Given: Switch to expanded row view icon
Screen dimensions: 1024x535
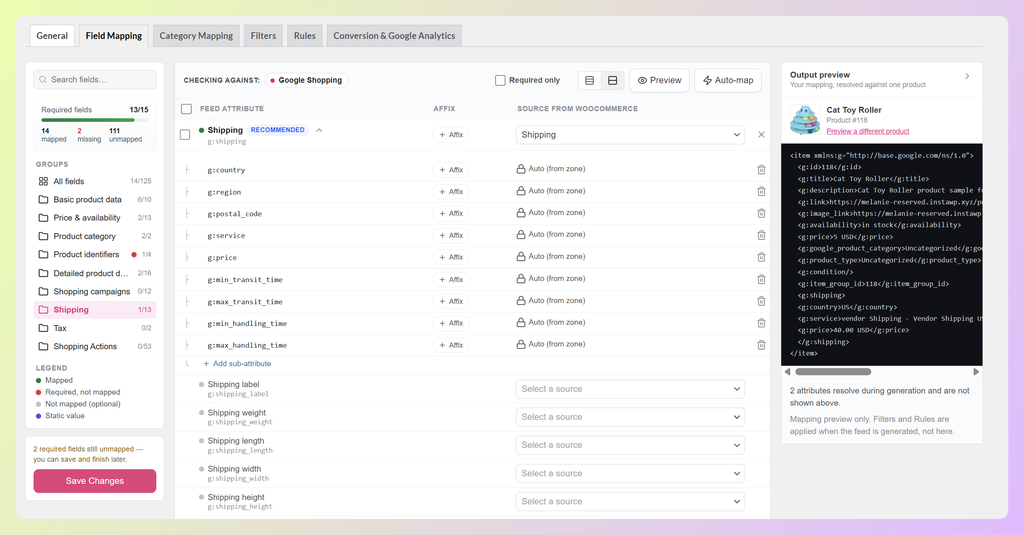Looking at the screenshot, I should tap(613, 80).
